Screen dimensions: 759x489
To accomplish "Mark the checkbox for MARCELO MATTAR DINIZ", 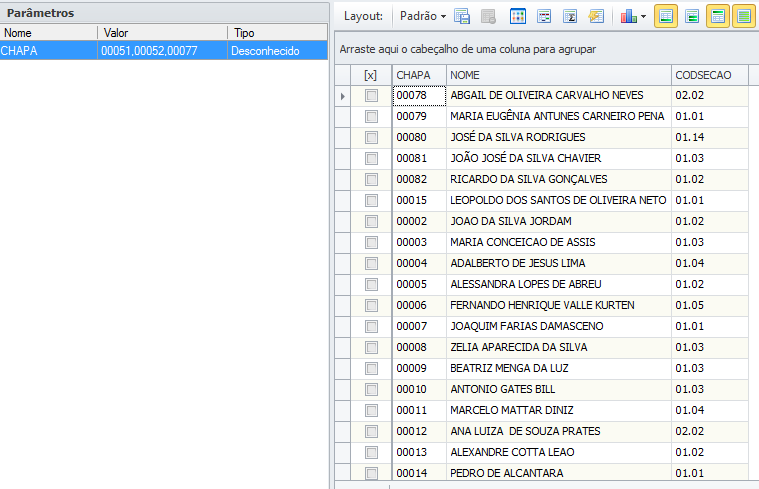I will (x=371, y=411).
